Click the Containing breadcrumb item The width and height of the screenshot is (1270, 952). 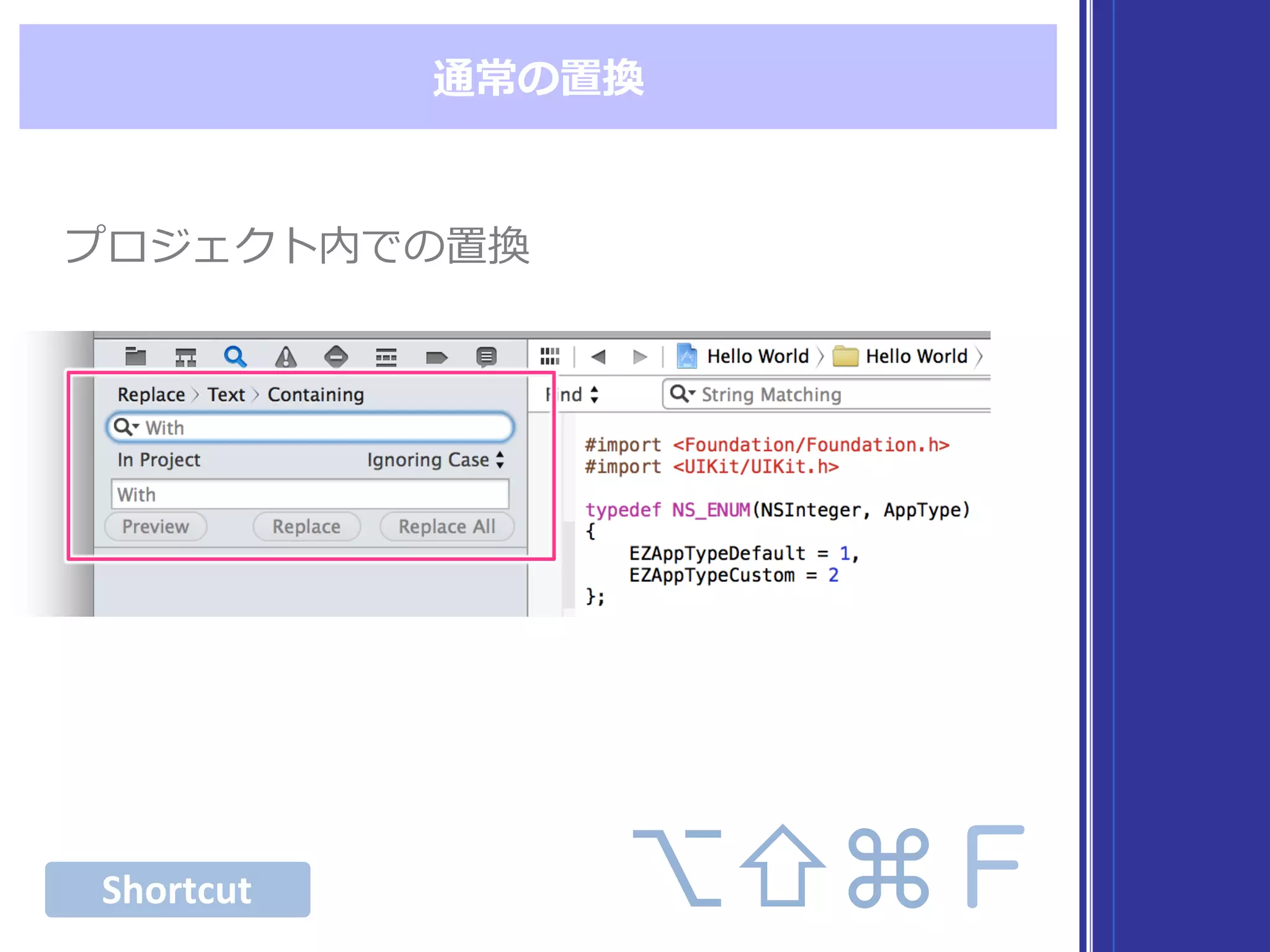(x=316, y=395)
